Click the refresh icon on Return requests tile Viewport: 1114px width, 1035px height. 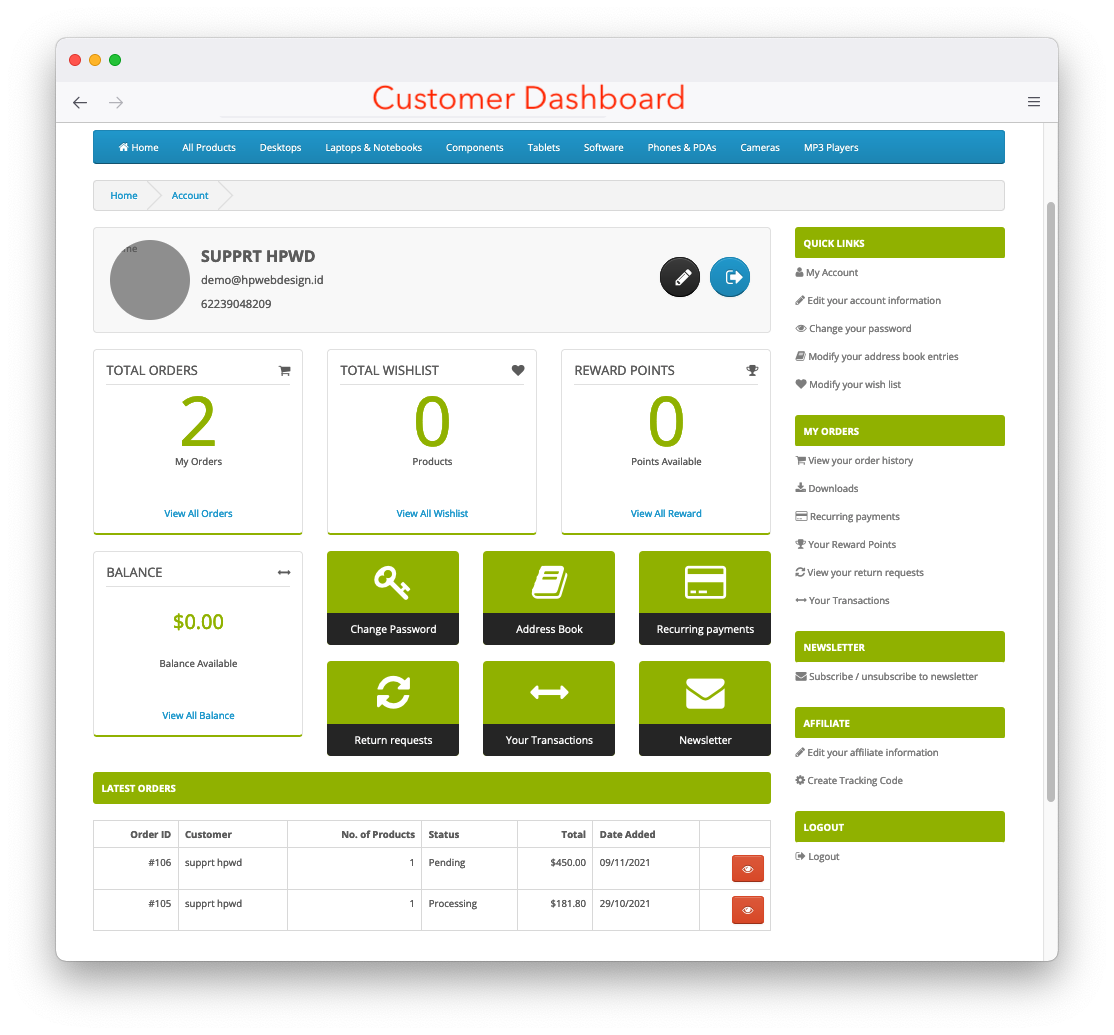pyautogui.click(x=392, y=692)
